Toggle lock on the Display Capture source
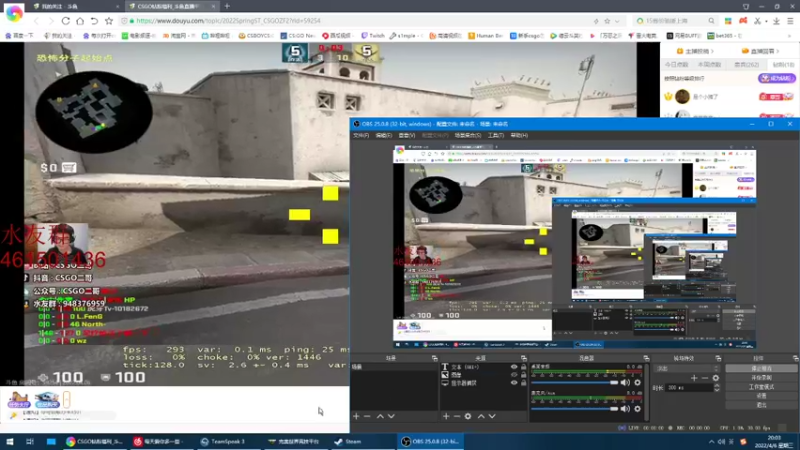This screenshot has height=450, width=800. point(523,383)
